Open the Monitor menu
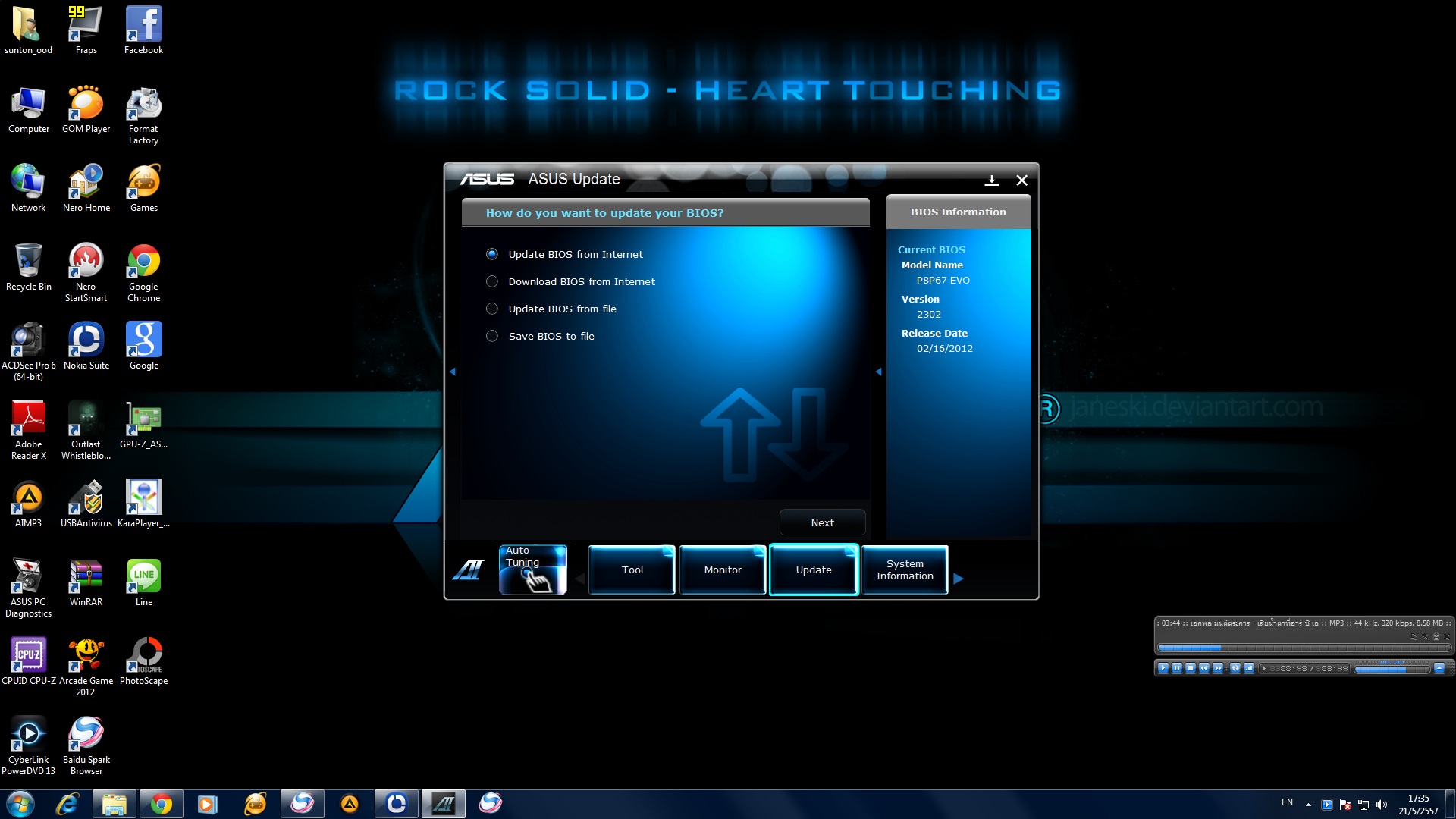The height and width of the screenshot is (819, 1456). (723, 570)
